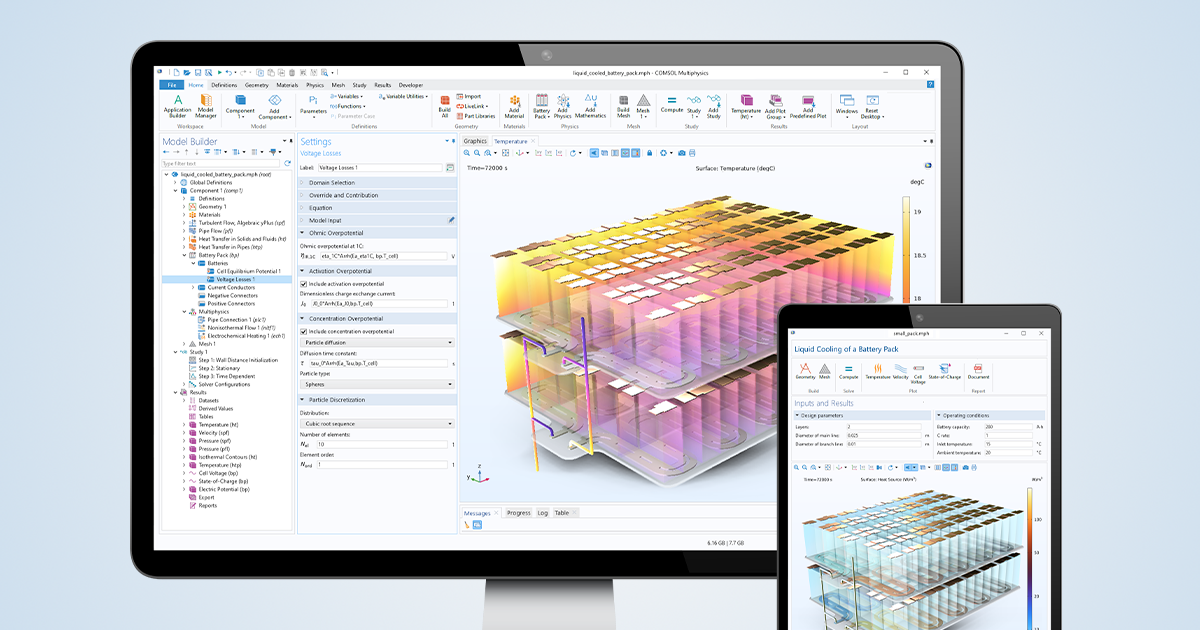Screen dimensions: 1200x630
Task: Click the Number of elements field
Action: (x=382, y=444)
